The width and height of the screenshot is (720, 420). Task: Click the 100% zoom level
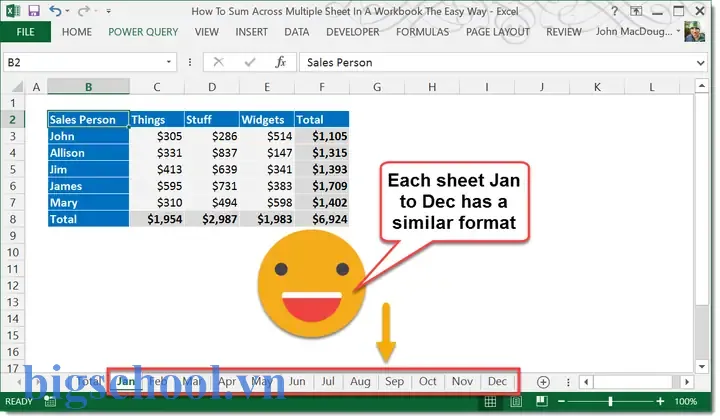(686, 402)
